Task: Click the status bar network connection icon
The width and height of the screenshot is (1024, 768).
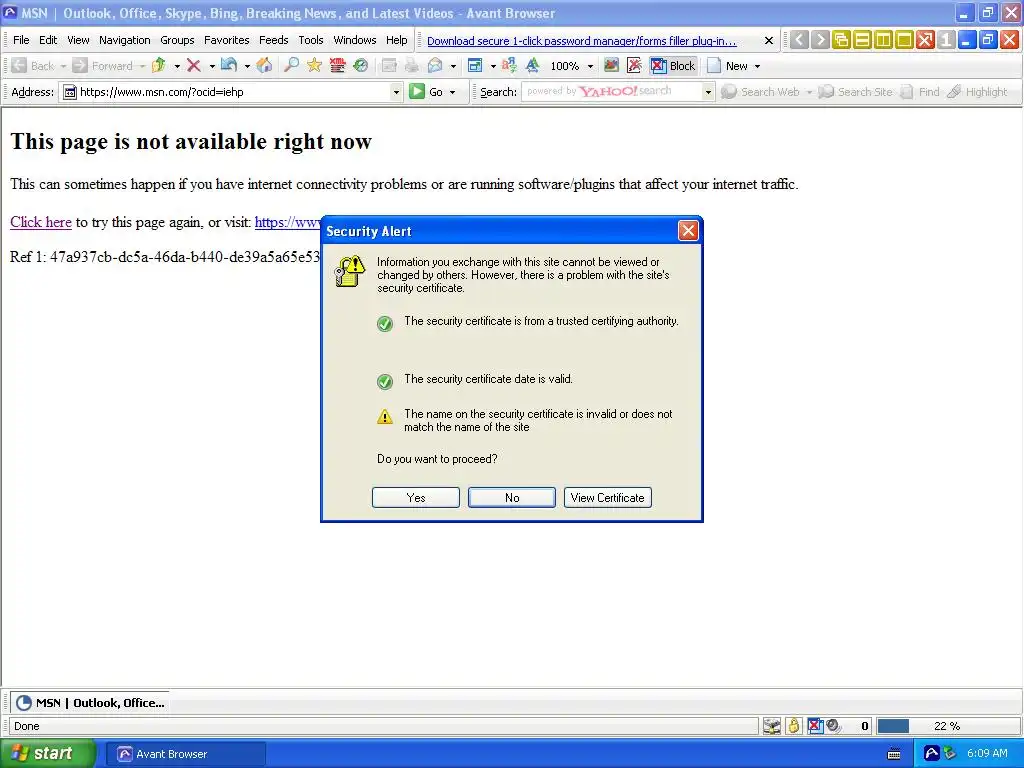Action: [772, 726]
